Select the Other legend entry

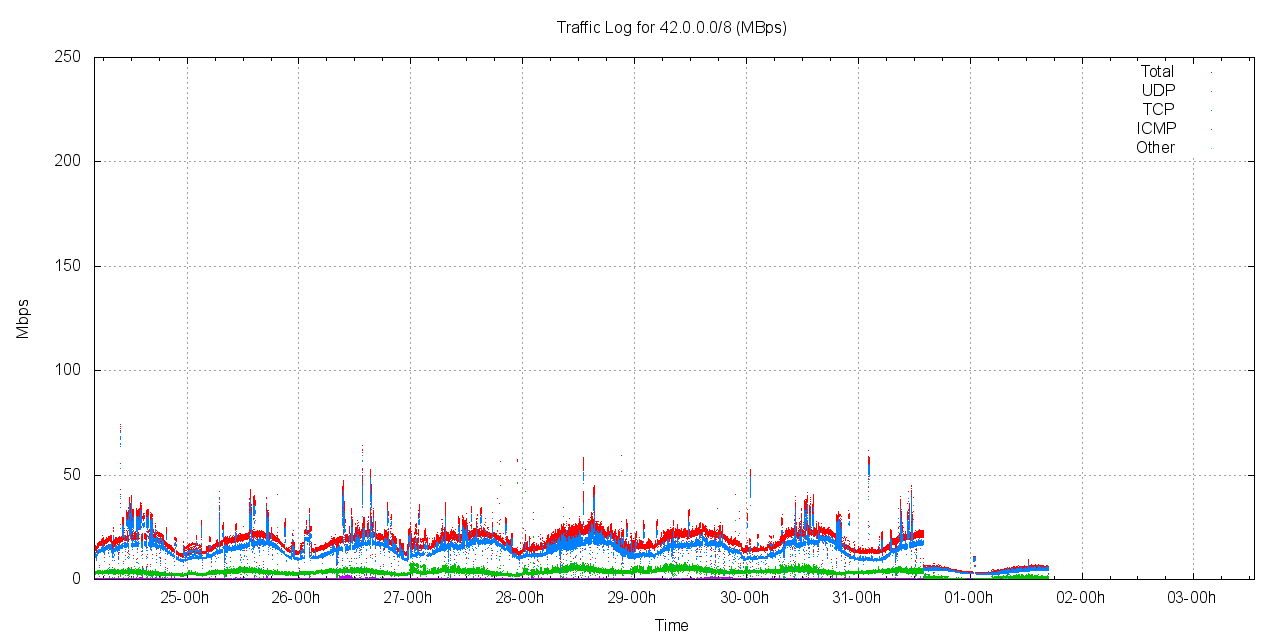point(1155,148)
